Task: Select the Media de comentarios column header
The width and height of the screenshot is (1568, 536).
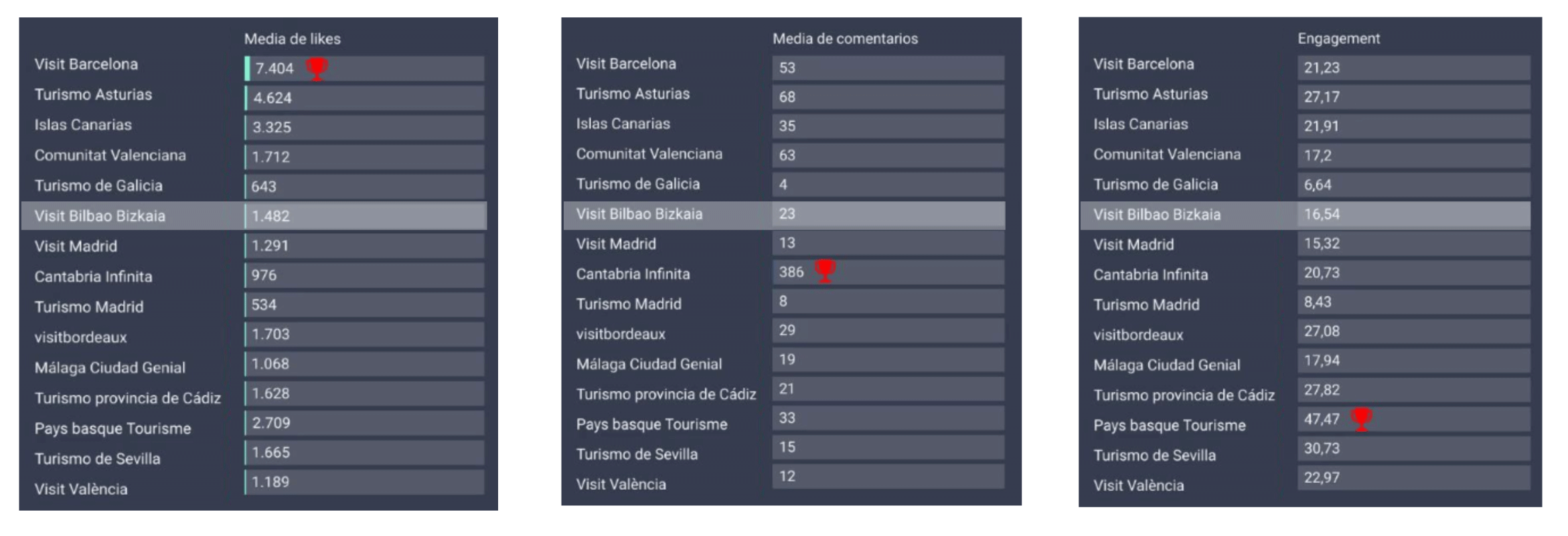Action: tap(845, 39)
